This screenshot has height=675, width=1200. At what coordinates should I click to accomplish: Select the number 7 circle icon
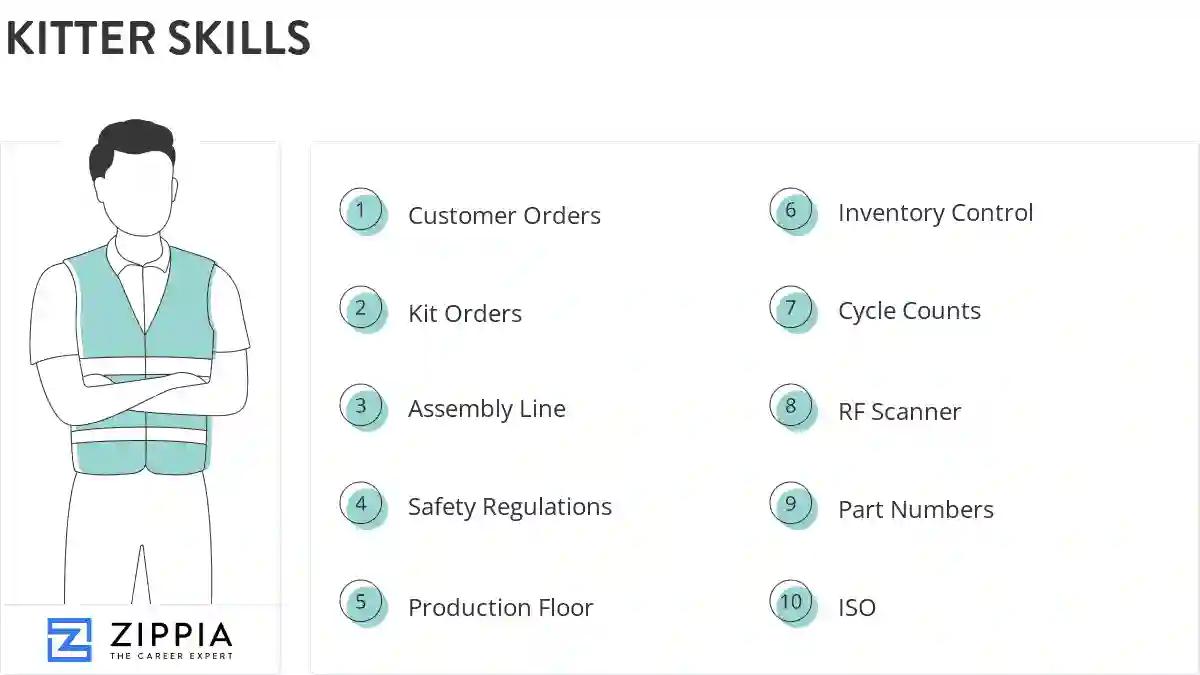click(x=791, y=308)
